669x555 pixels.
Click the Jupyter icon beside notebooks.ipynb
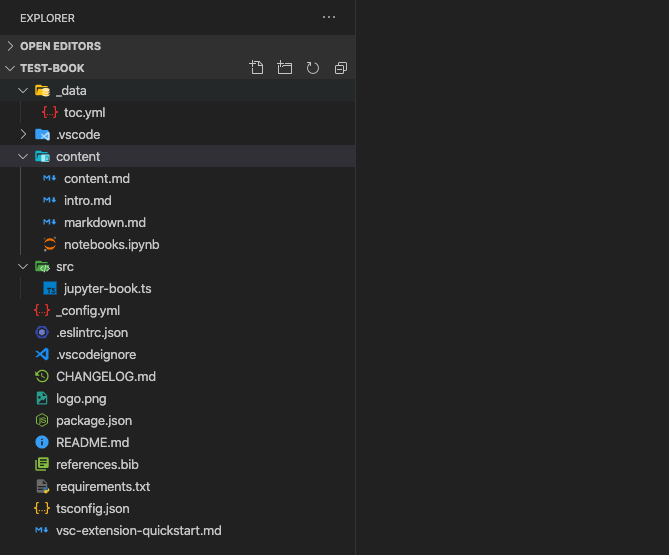coord(49,244)
